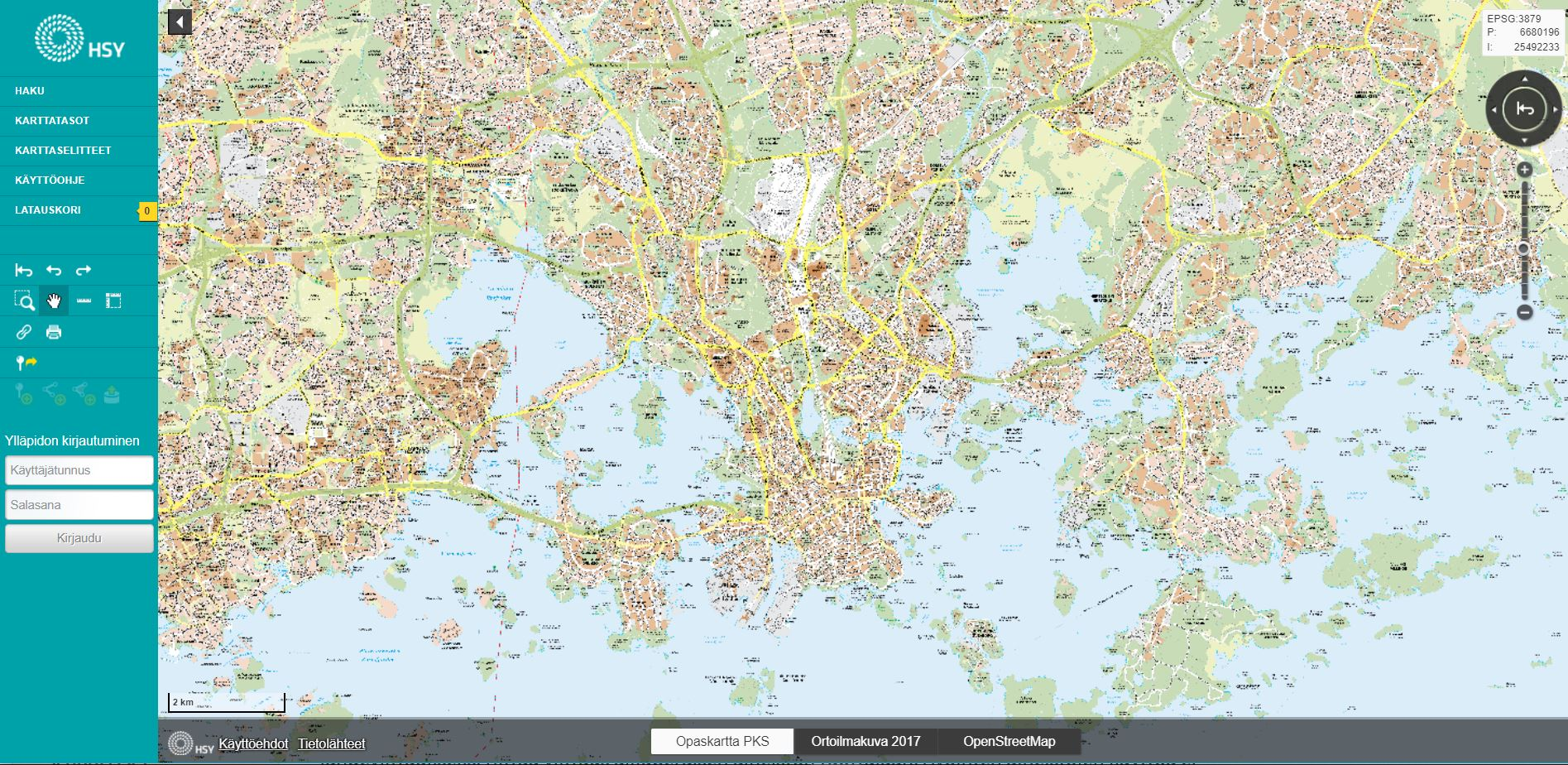The image size is (1568, 765).
Task: Click the printer icon to print the map
Action: pyautogui.click(x=54, y=332)
